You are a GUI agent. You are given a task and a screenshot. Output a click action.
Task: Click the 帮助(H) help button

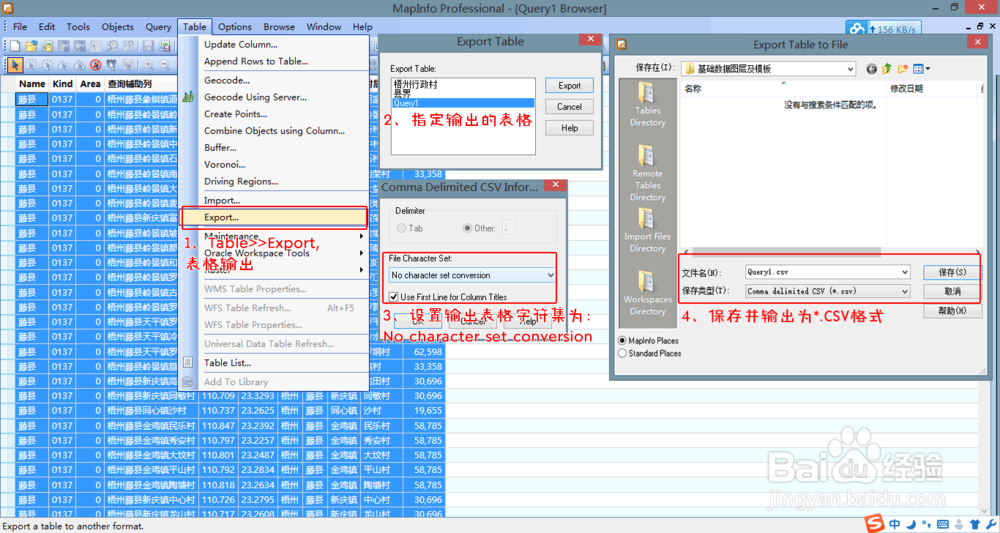[x=952, y=310]
